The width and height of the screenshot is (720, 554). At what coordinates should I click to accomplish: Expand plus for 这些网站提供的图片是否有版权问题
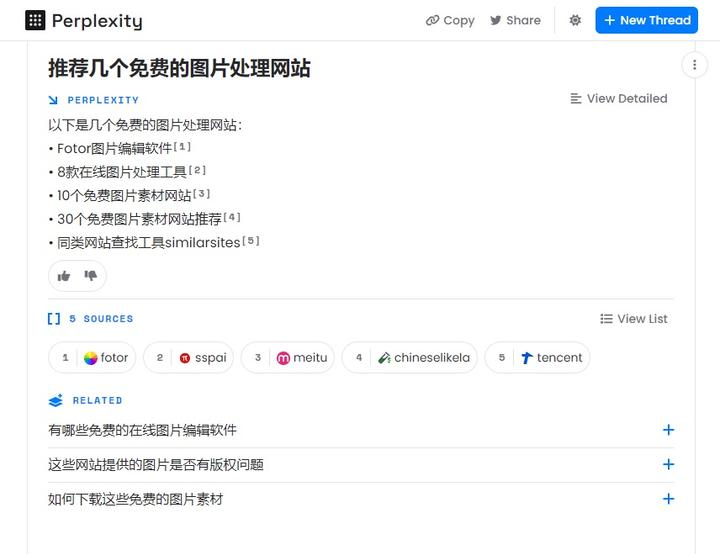coord(669,464)
